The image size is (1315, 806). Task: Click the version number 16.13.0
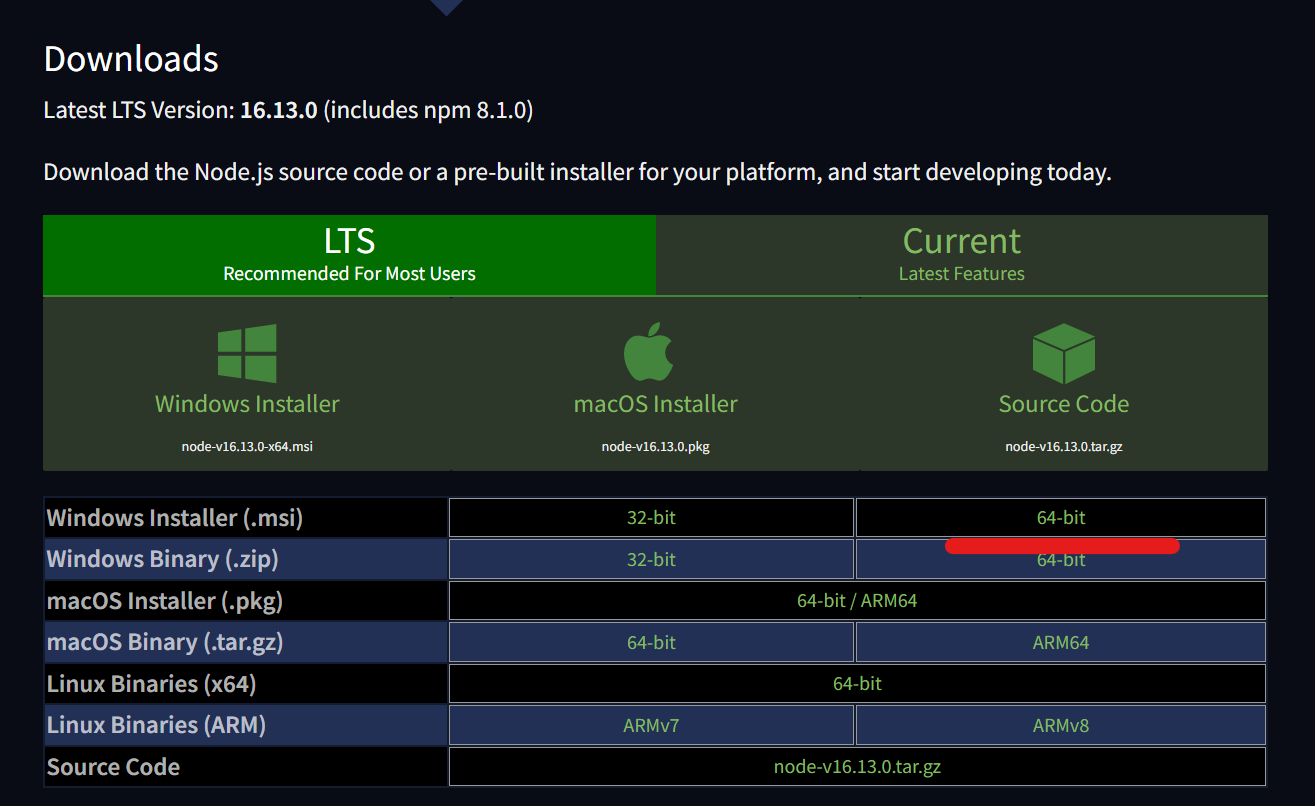coord(279,110)
